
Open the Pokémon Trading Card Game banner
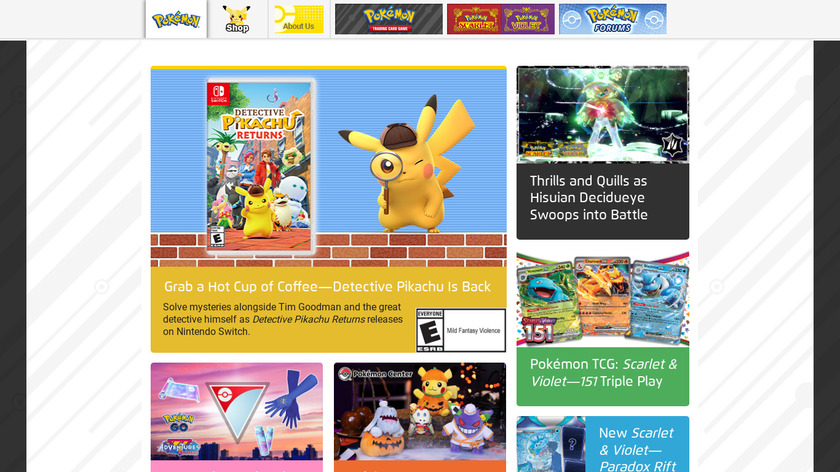[389, 19]
